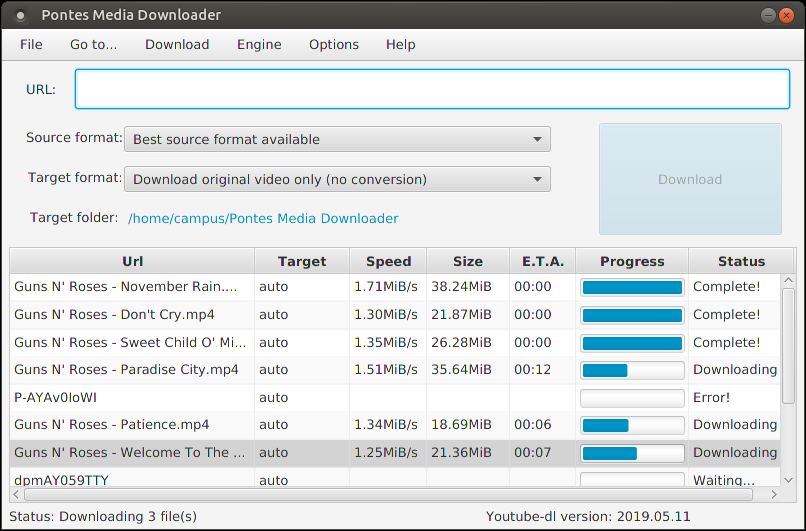Open the target folder path link
The height and width of the screenshot is (531, 806).
(x=263, y=218)
